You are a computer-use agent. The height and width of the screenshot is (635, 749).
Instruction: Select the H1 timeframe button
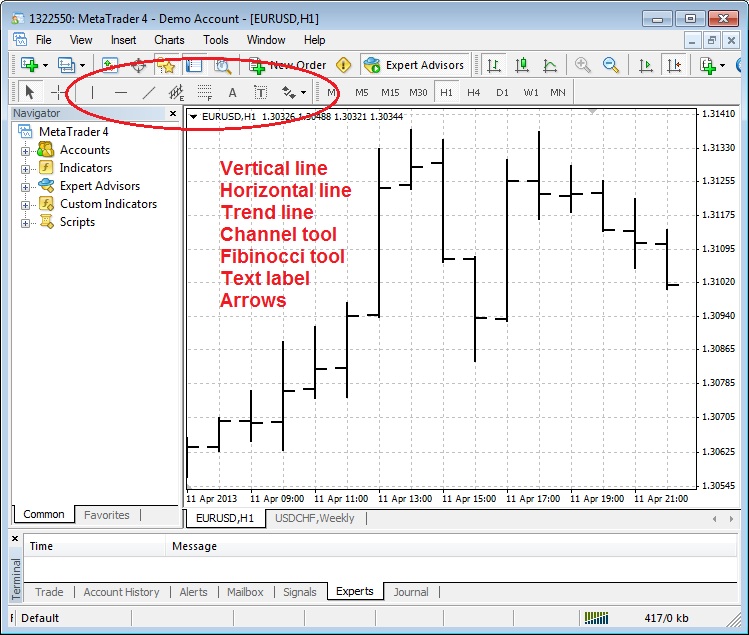pos(446,93)
